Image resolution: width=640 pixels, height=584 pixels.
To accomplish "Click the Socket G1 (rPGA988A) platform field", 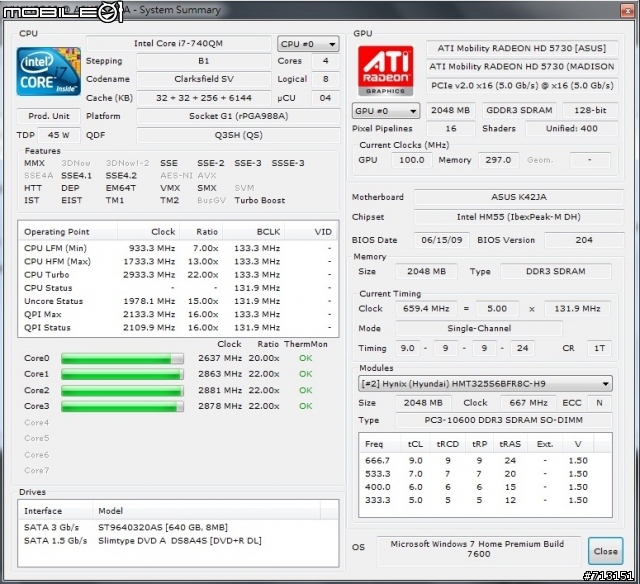I will coord(238,116).
